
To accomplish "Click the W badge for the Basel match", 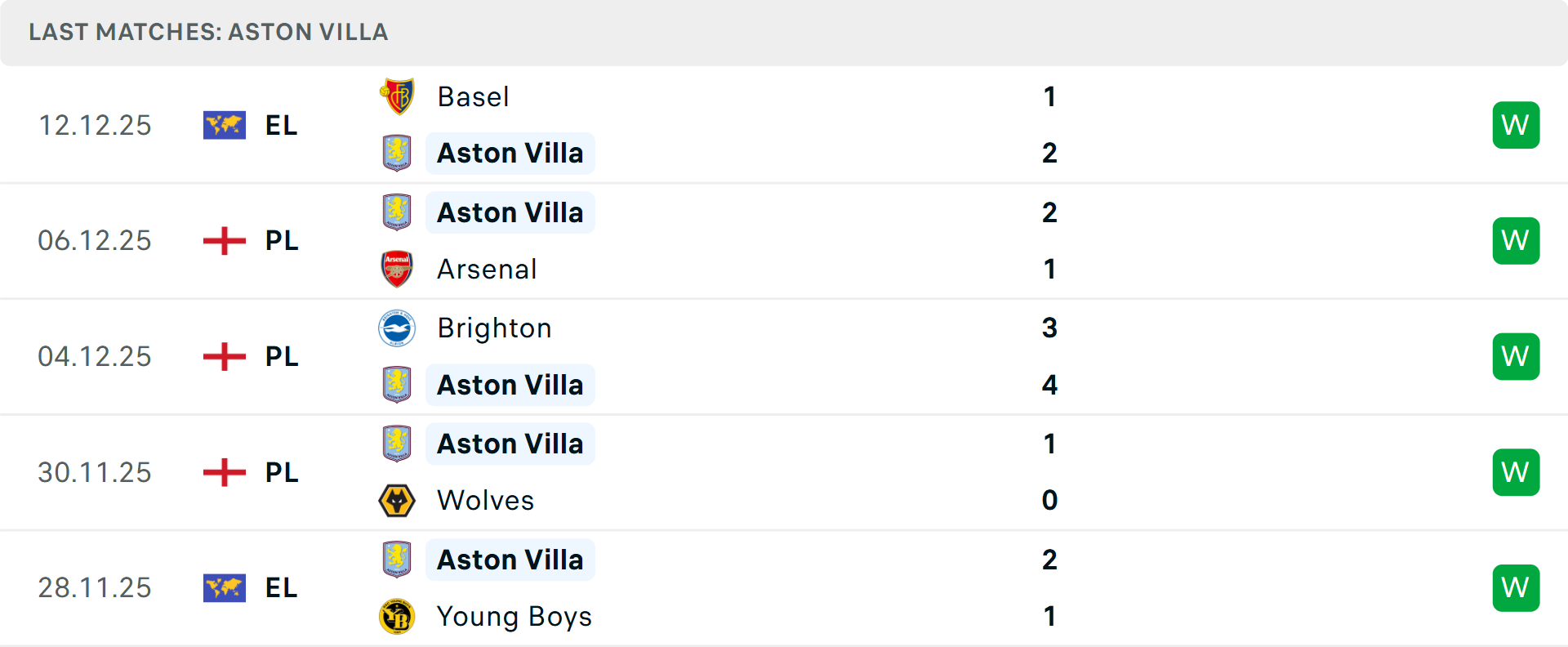I will click(1516, 125).
